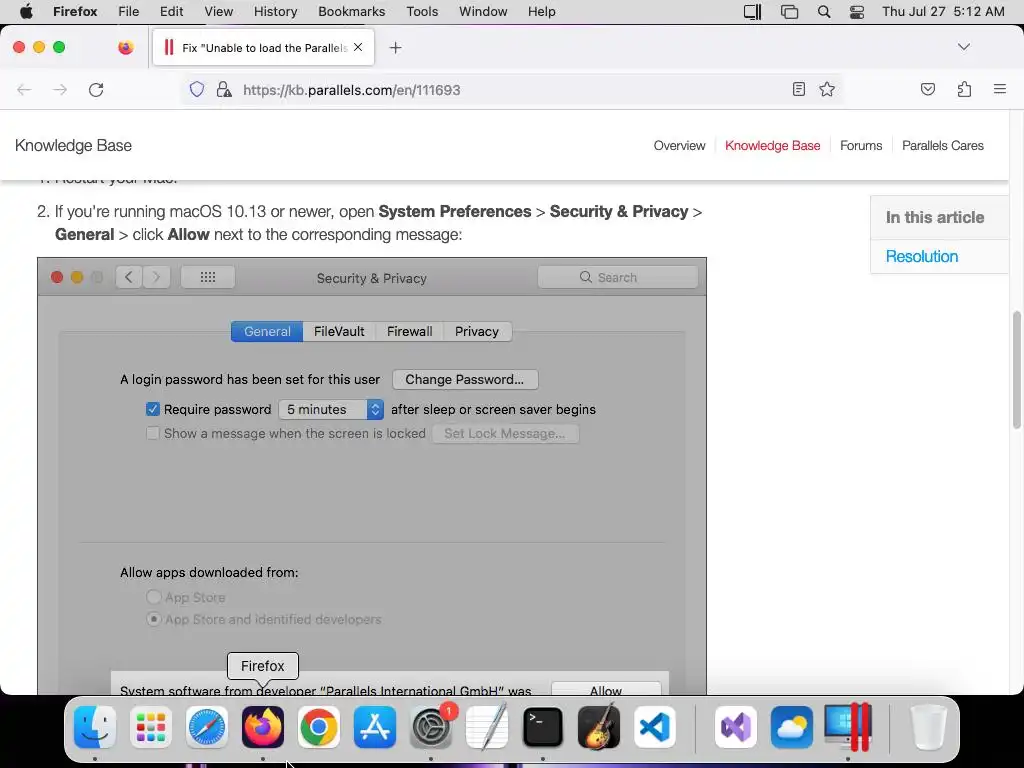1024x768 pixels.
Task: Open Google Chrome from the dock
Action: tap(319, 727)
